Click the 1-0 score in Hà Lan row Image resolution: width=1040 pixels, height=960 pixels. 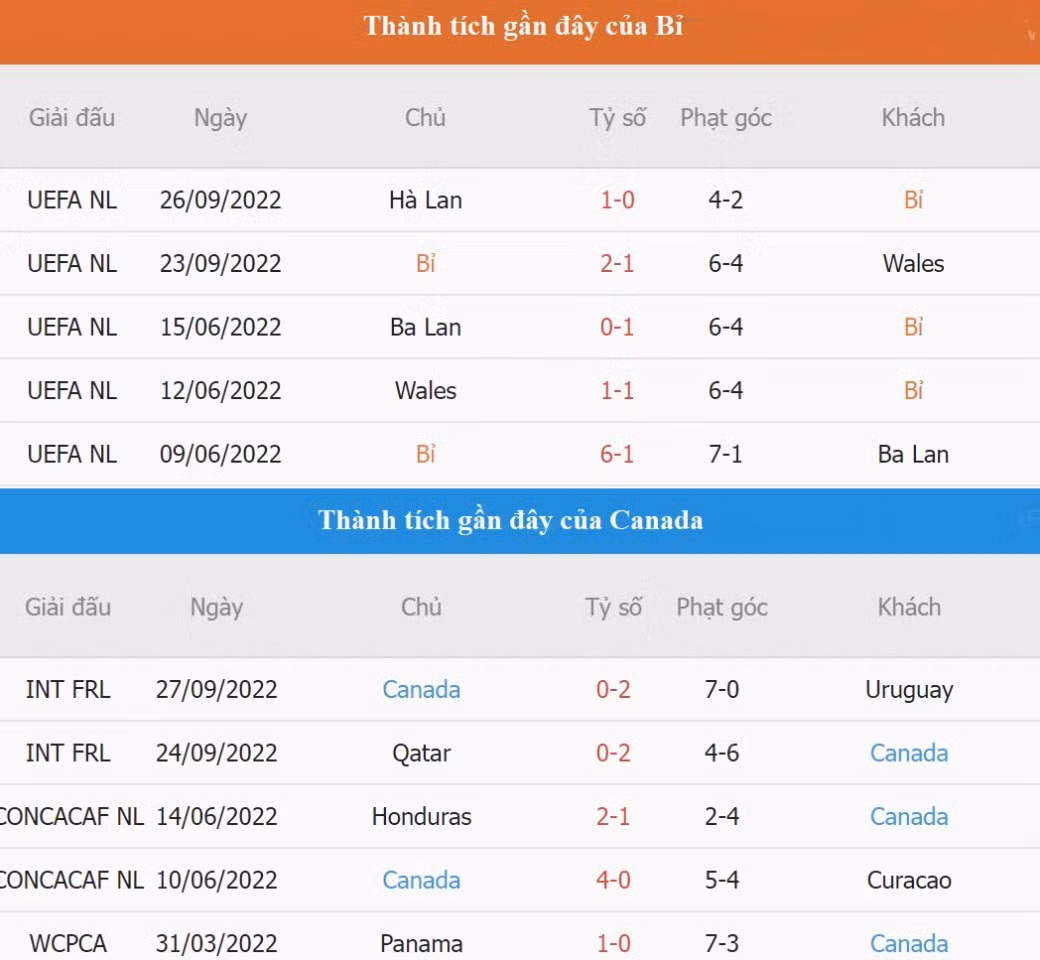pyautogui.click(x=616, y=200)
